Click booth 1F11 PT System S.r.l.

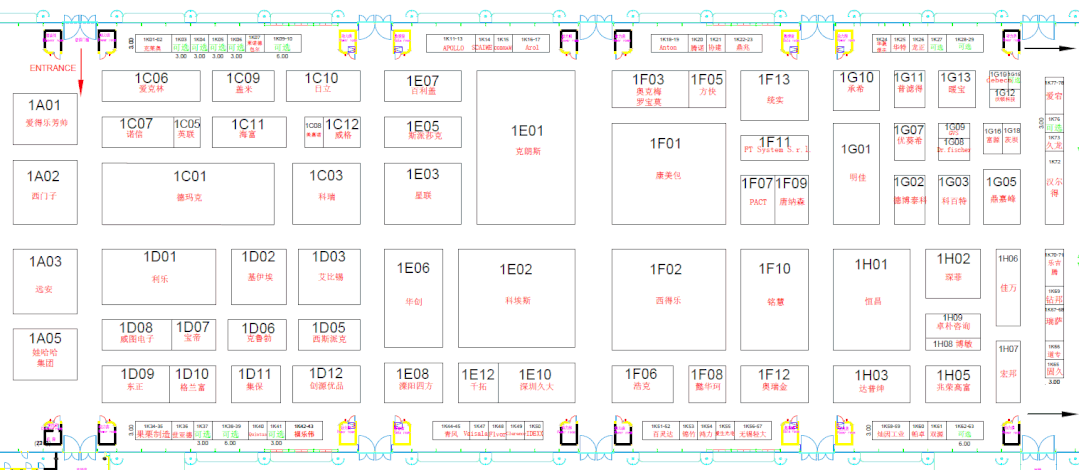point(774,147)
